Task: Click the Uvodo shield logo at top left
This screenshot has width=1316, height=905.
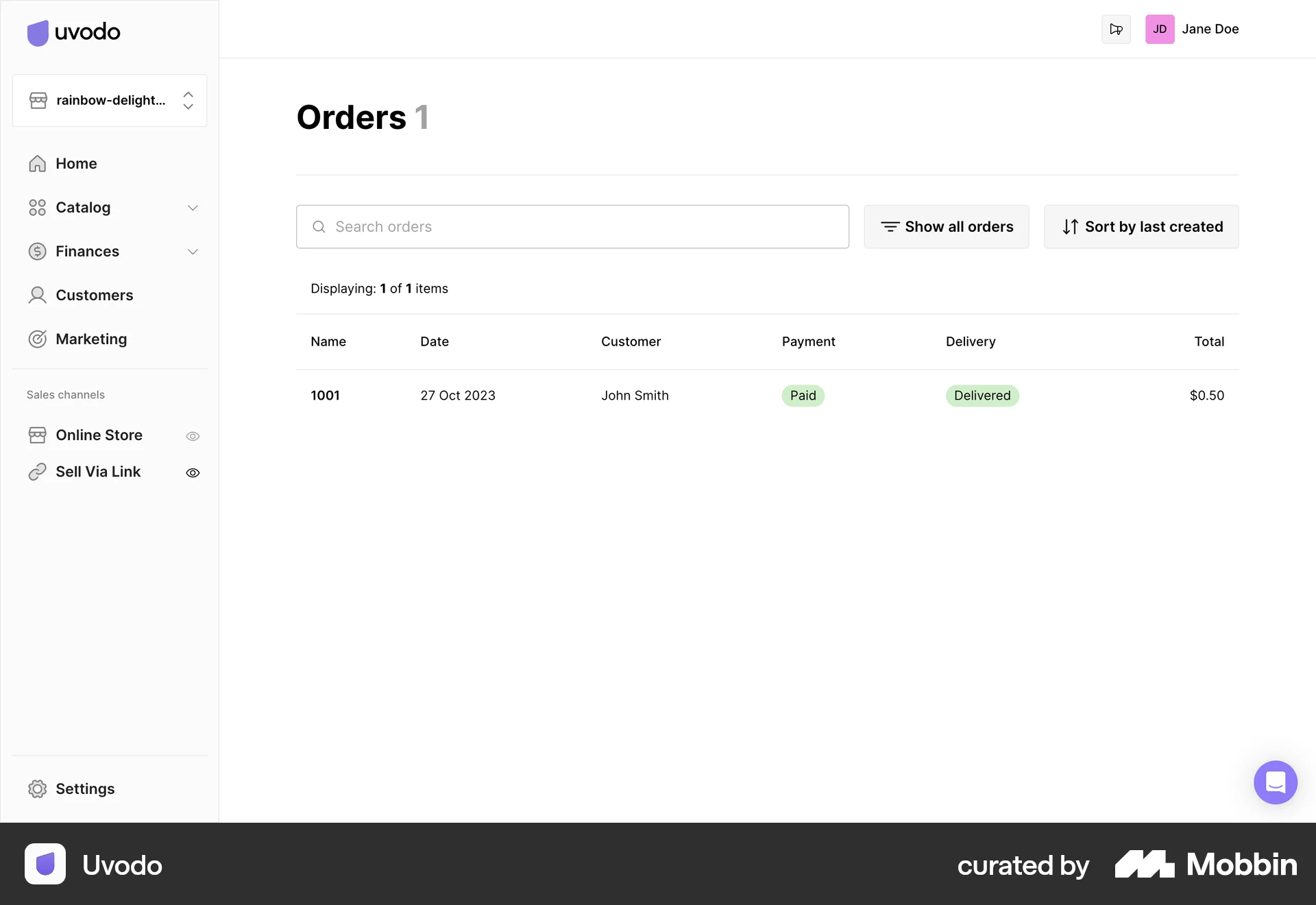Action: [38, 32]
